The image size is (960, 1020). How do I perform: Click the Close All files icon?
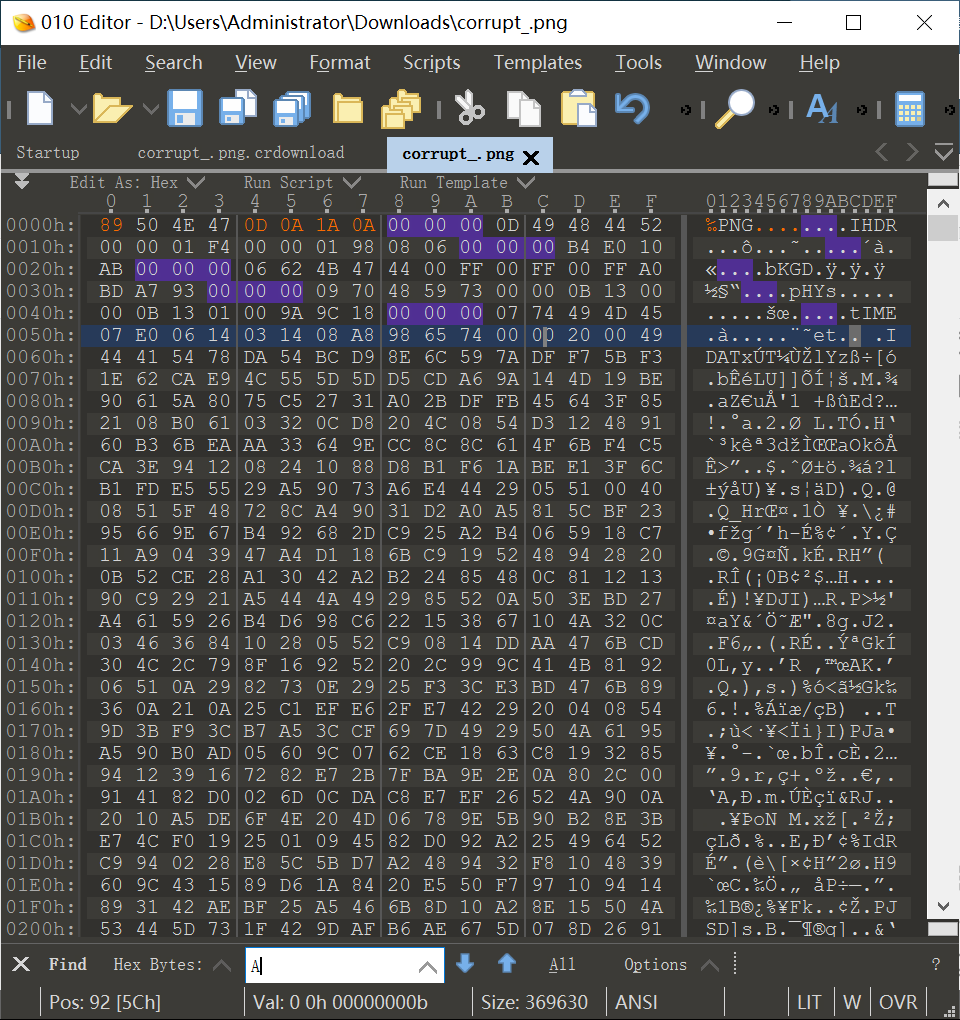[x=401, y=108]
